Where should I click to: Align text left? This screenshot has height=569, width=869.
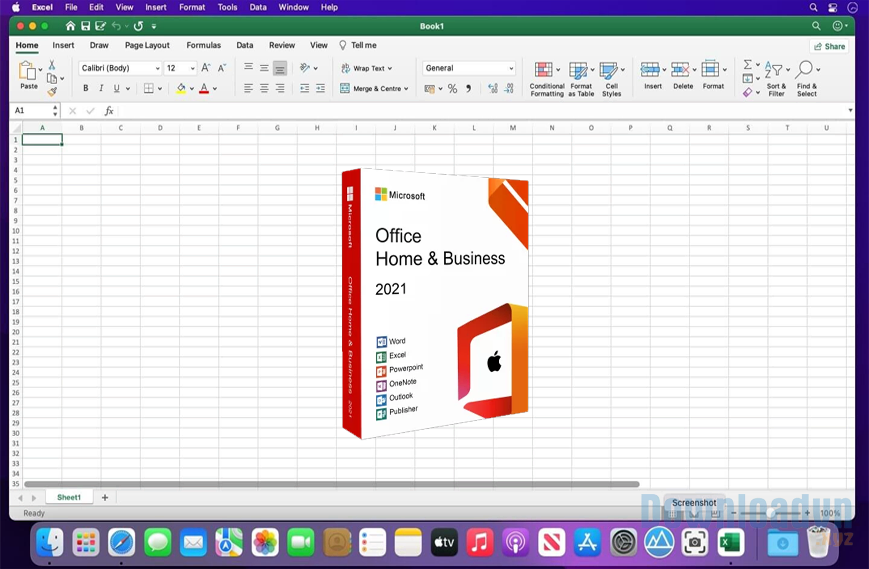click(248, 88)
